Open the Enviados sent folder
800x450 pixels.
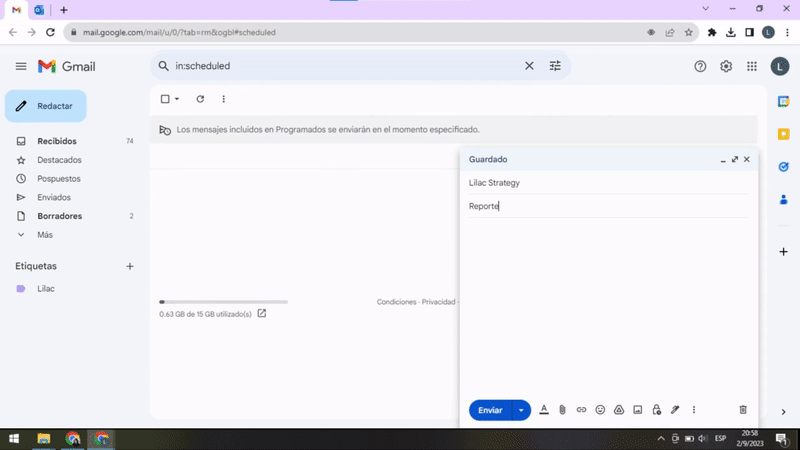pyautogui.click(x=54, y=197)
